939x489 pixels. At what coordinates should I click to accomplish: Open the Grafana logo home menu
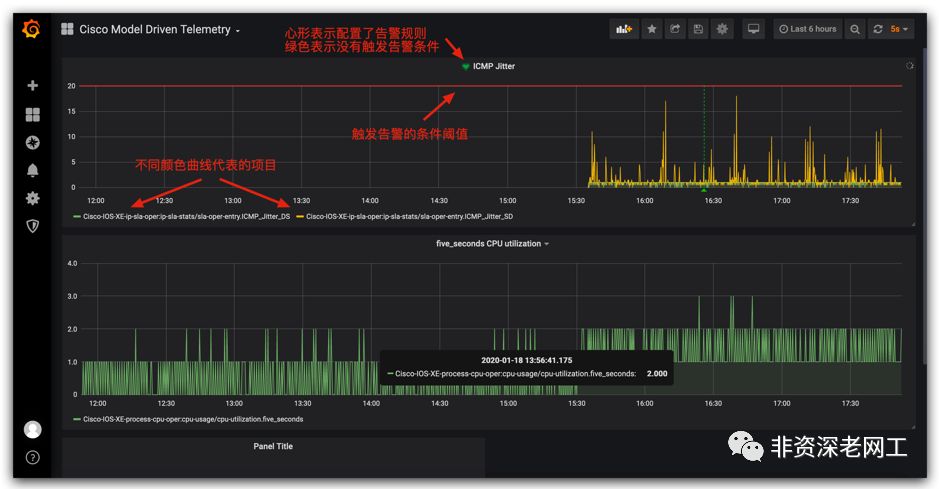pyautogui.click(x=31, y=29)
